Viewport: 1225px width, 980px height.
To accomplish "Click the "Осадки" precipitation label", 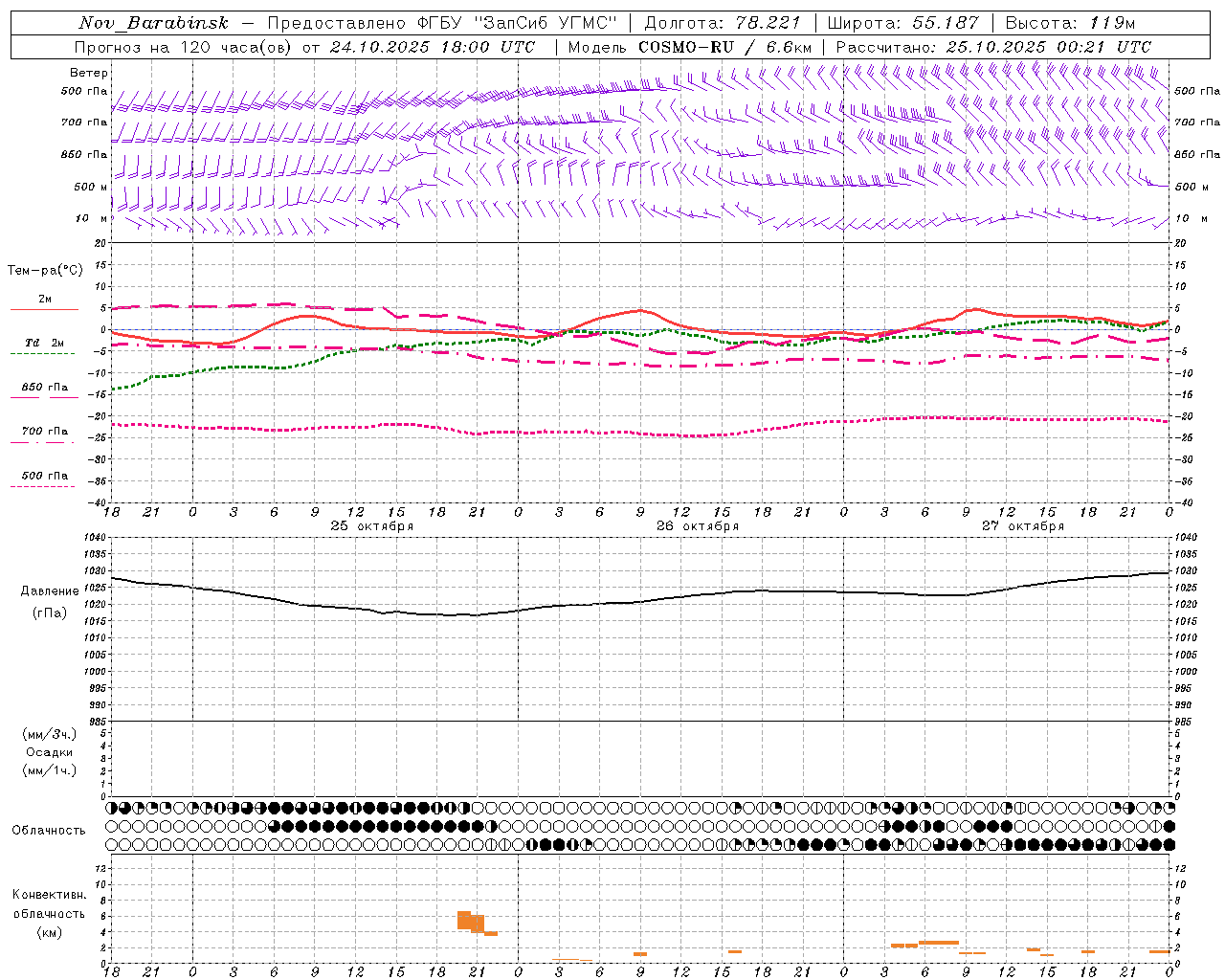I will [x=50, y=752].
